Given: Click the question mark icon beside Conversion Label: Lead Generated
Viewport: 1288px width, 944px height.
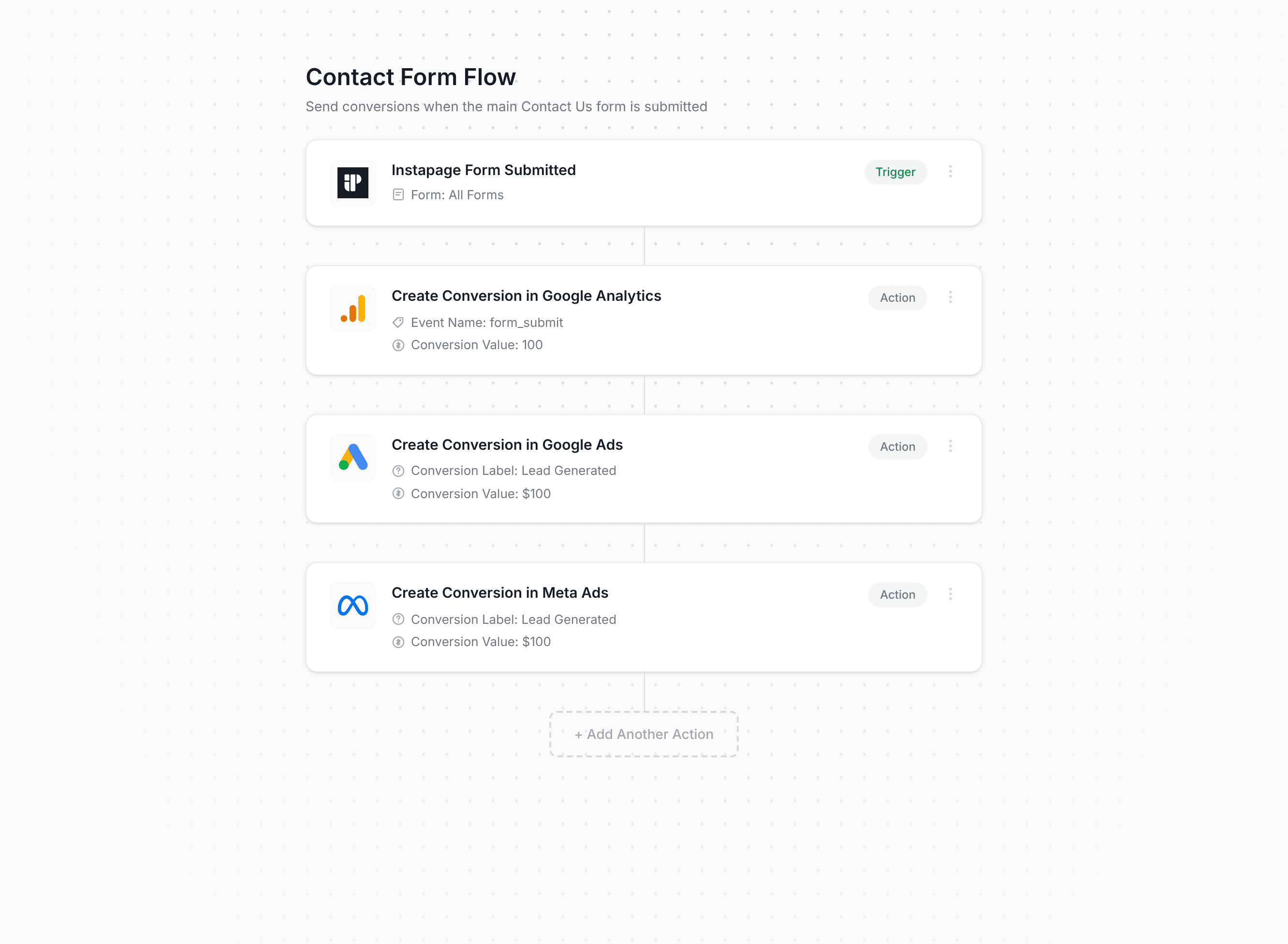Looking at the screenshot, I should coord(398,470).
